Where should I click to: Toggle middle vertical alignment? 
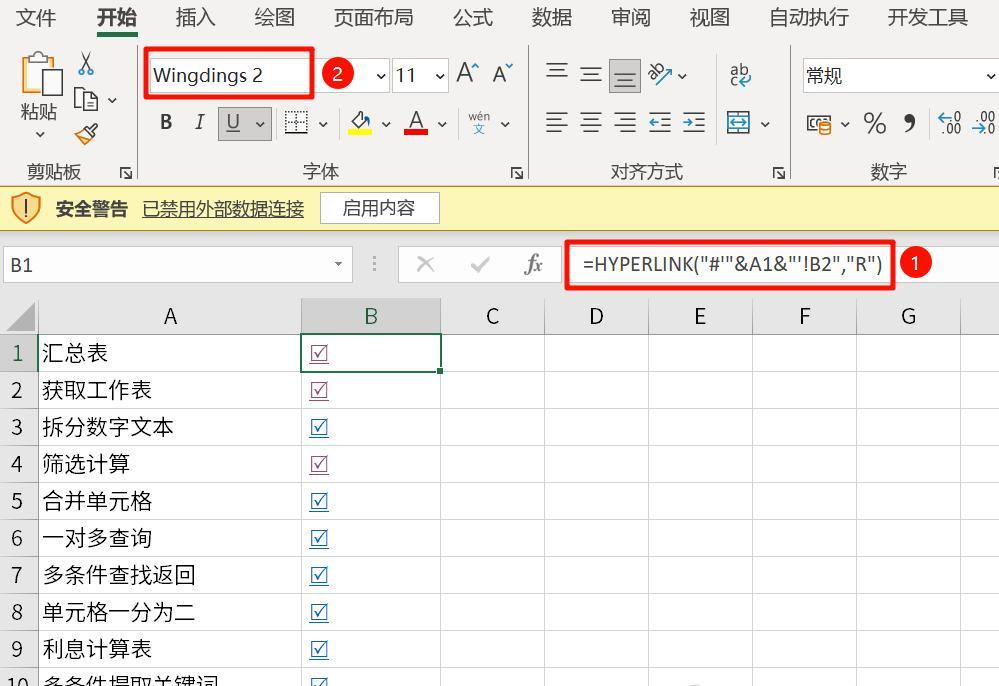click(591, 75)
